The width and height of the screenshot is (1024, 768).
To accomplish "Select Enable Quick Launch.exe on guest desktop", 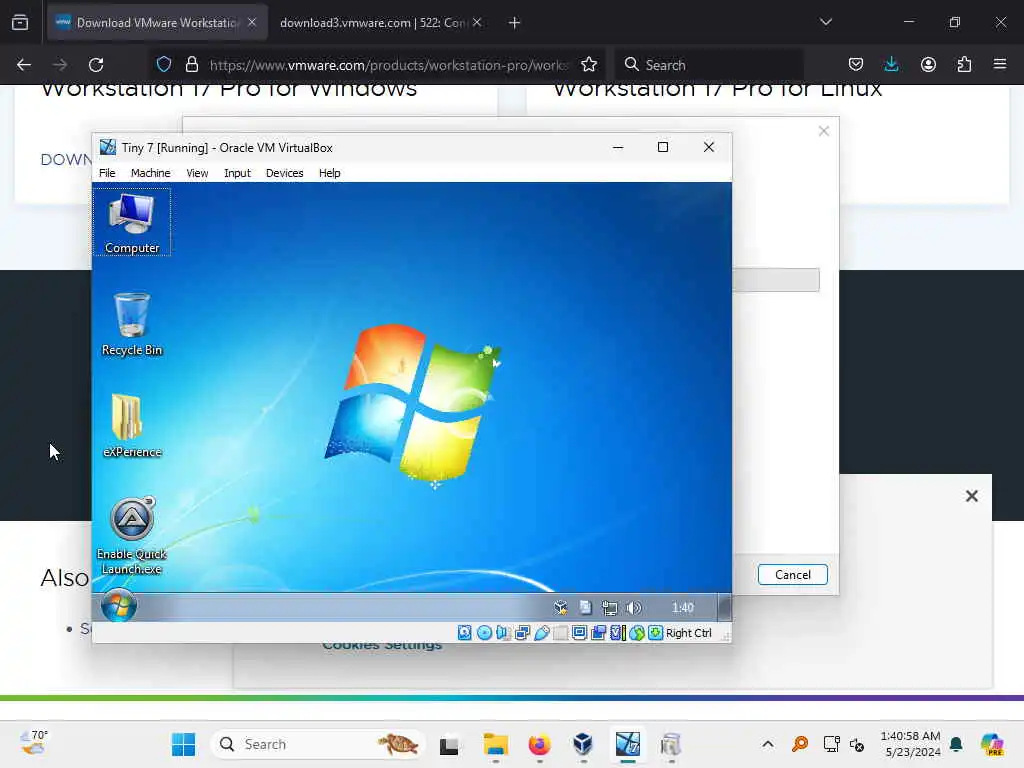I will tap(132, 536).
